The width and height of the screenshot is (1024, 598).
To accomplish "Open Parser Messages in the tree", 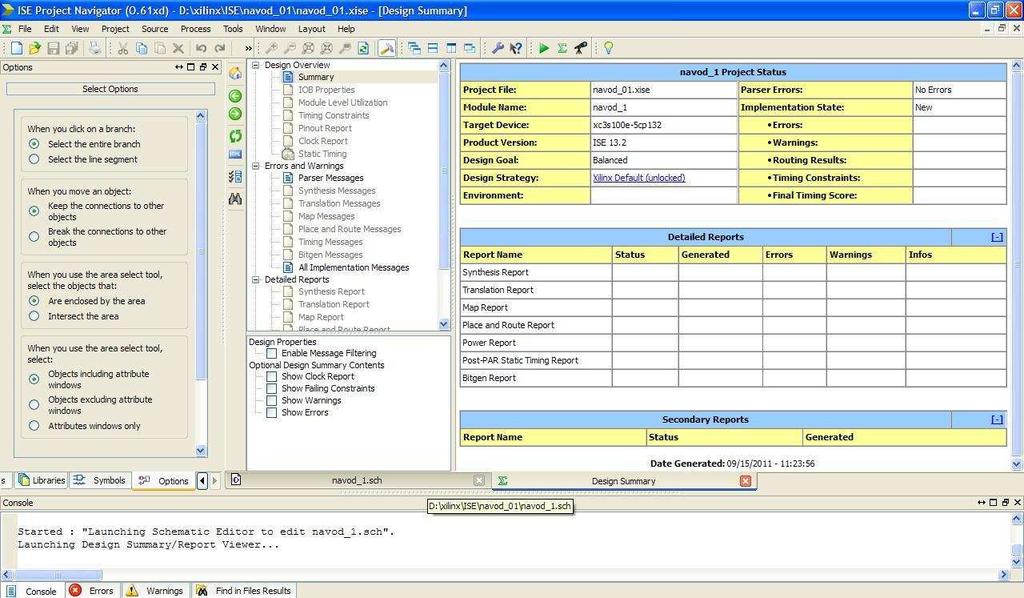I will 330,178.
